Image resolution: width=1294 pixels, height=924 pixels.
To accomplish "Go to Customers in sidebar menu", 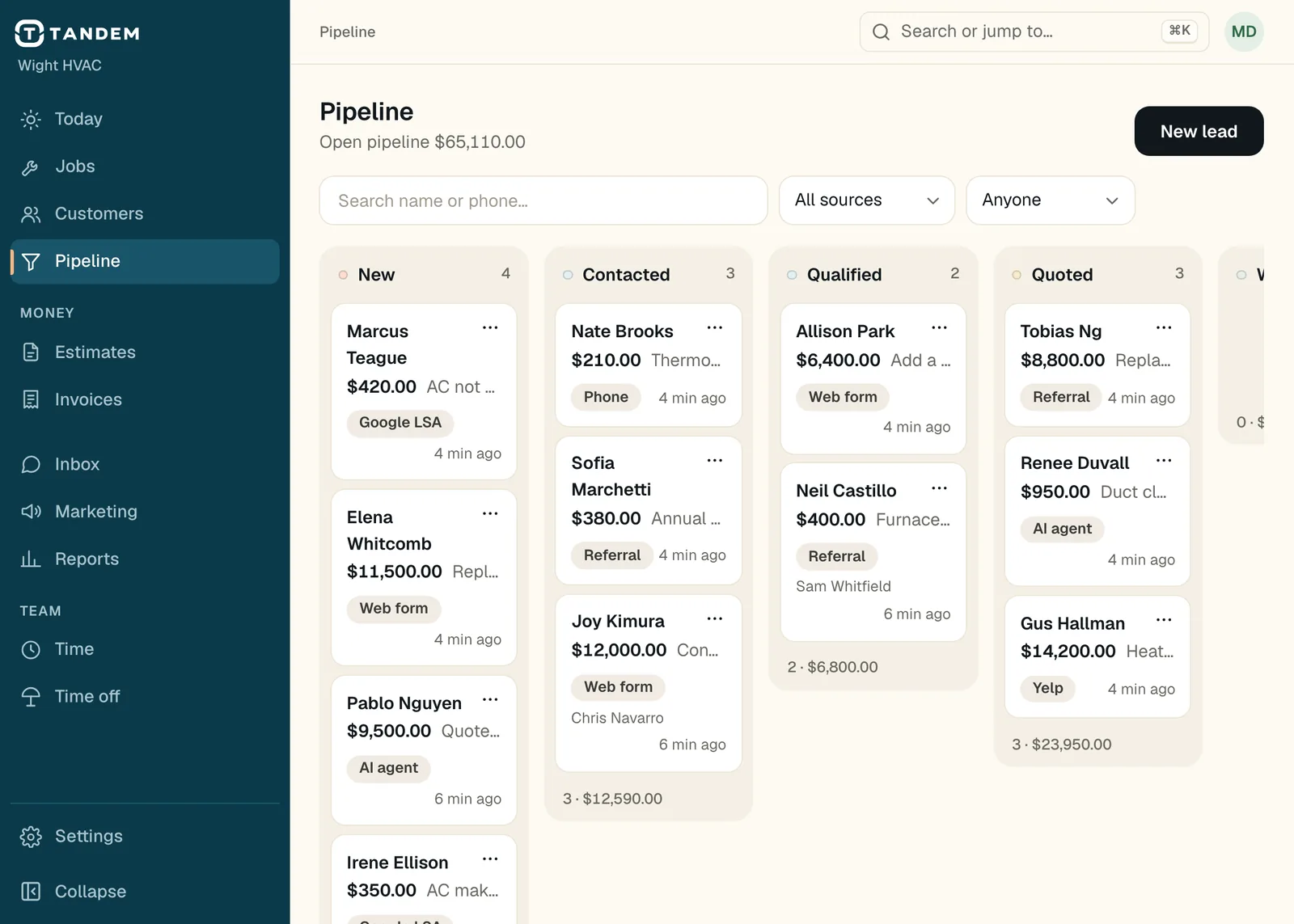I will 145,214.
